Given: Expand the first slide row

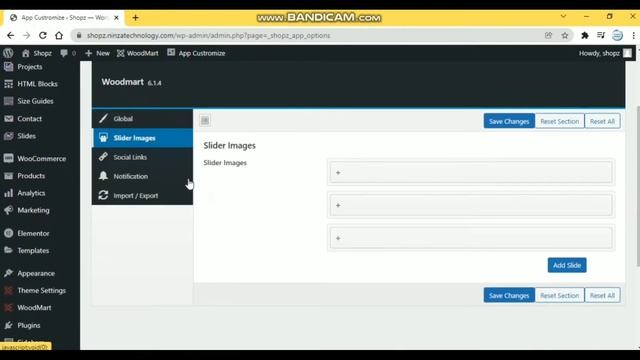Looking at the screenshot, I should click(471, 172).
